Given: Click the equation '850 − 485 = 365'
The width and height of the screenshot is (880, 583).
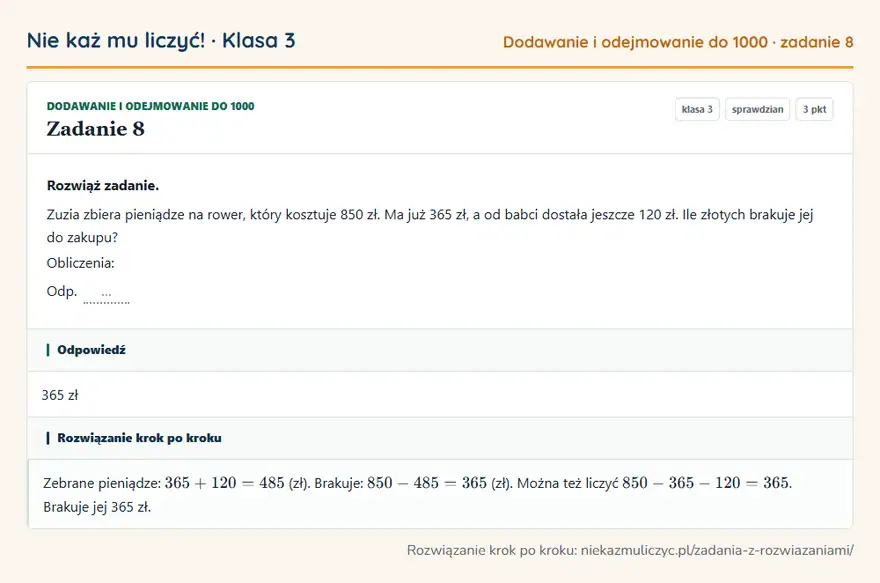Looking at the screenshot, I should click(427, 483).
